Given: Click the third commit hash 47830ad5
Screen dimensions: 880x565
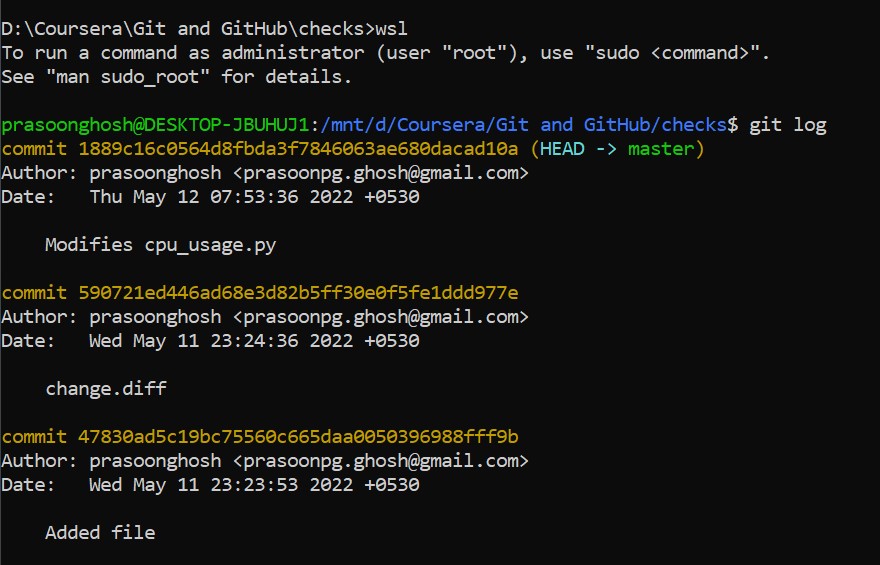Looking at the screenshot, I should pyautogui.click(x=298, y=437).
